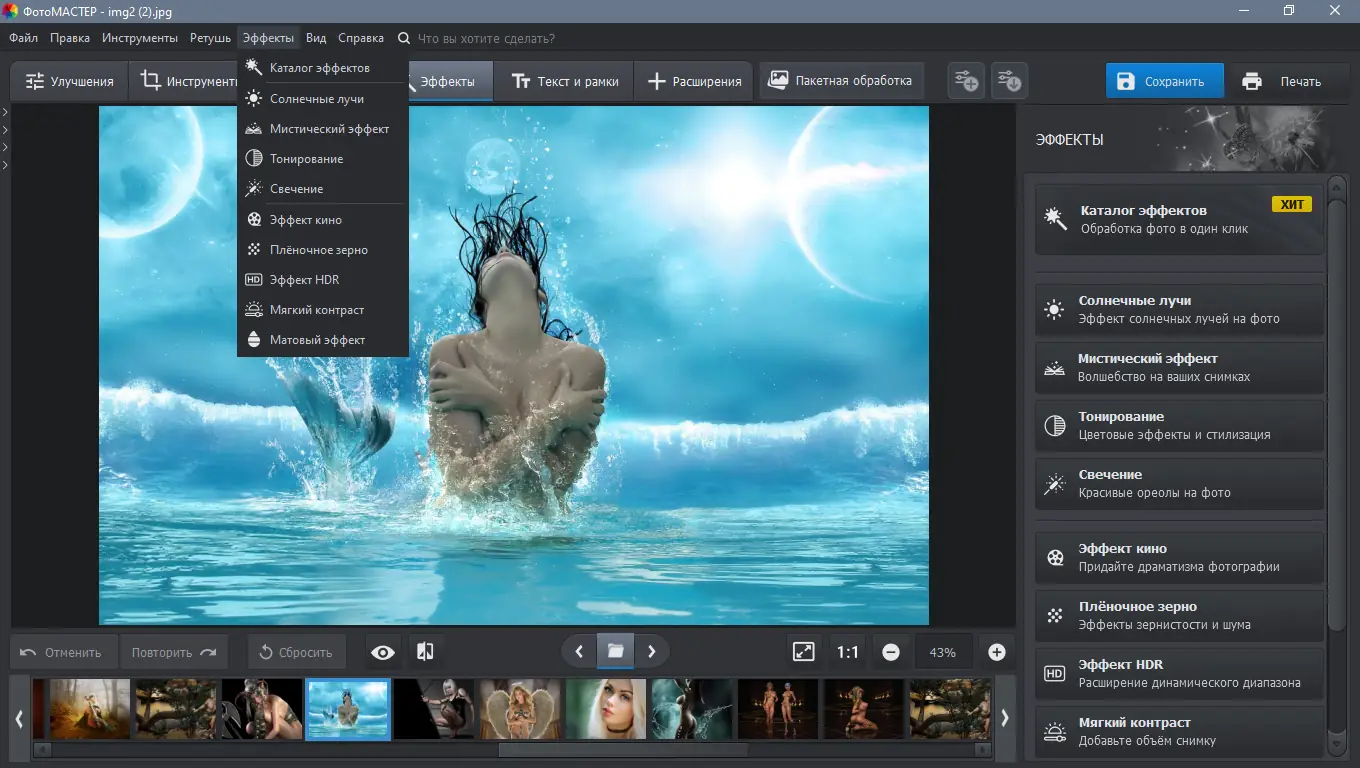The image size is (1360, 768).
Task: Open the Текст и рамки tab
Action: 564,82
